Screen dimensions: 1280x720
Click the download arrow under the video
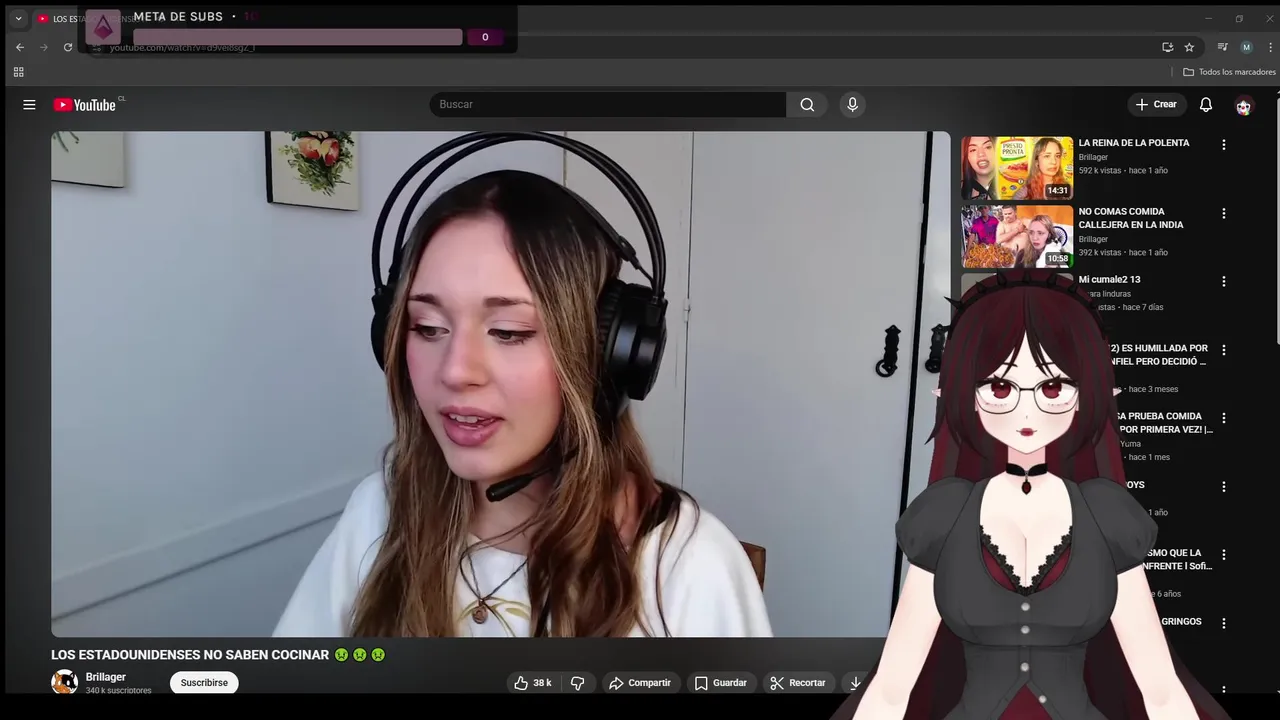tap(855, 683)
